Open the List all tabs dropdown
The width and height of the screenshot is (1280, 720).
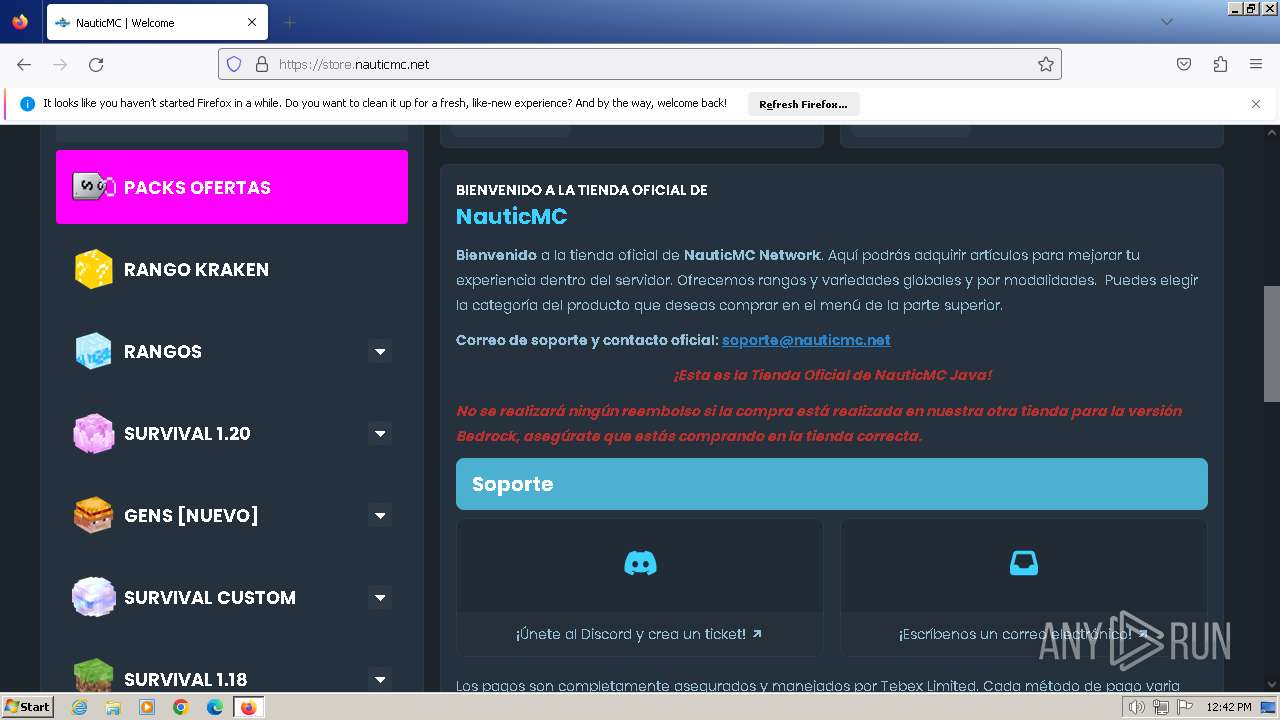[1167, 22]
